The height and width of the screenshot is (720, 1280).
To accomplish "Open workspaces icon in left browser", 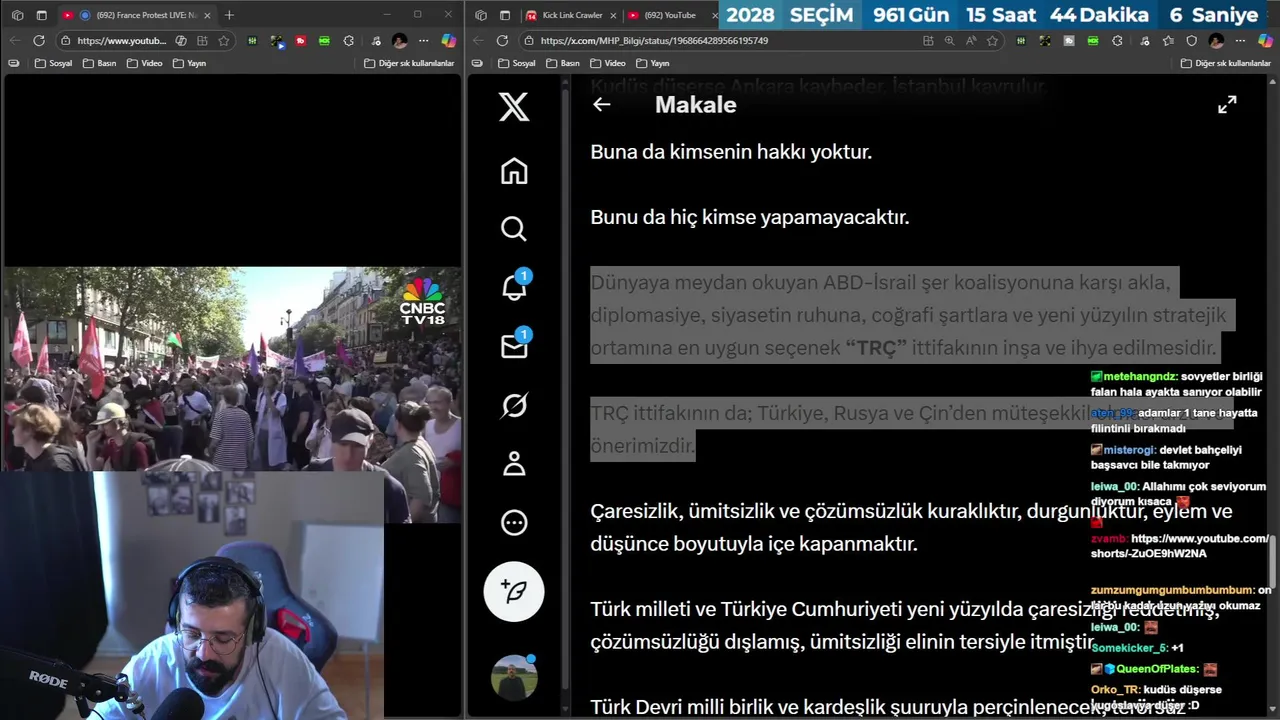I will tap(17, 15).
